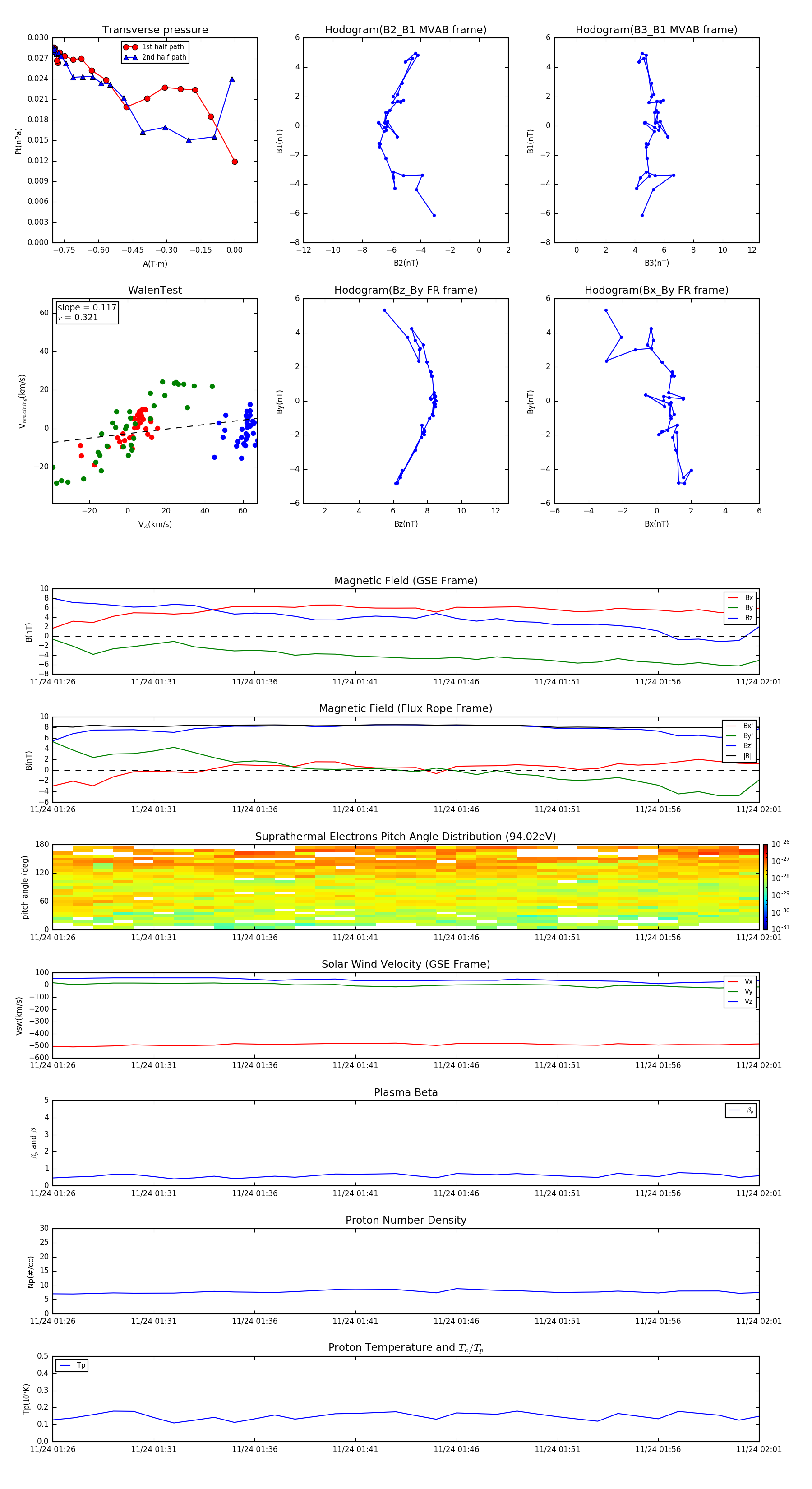Click the 'Hodogram(B3_B1 MVAB frame)' title

(x=656, y=30)
